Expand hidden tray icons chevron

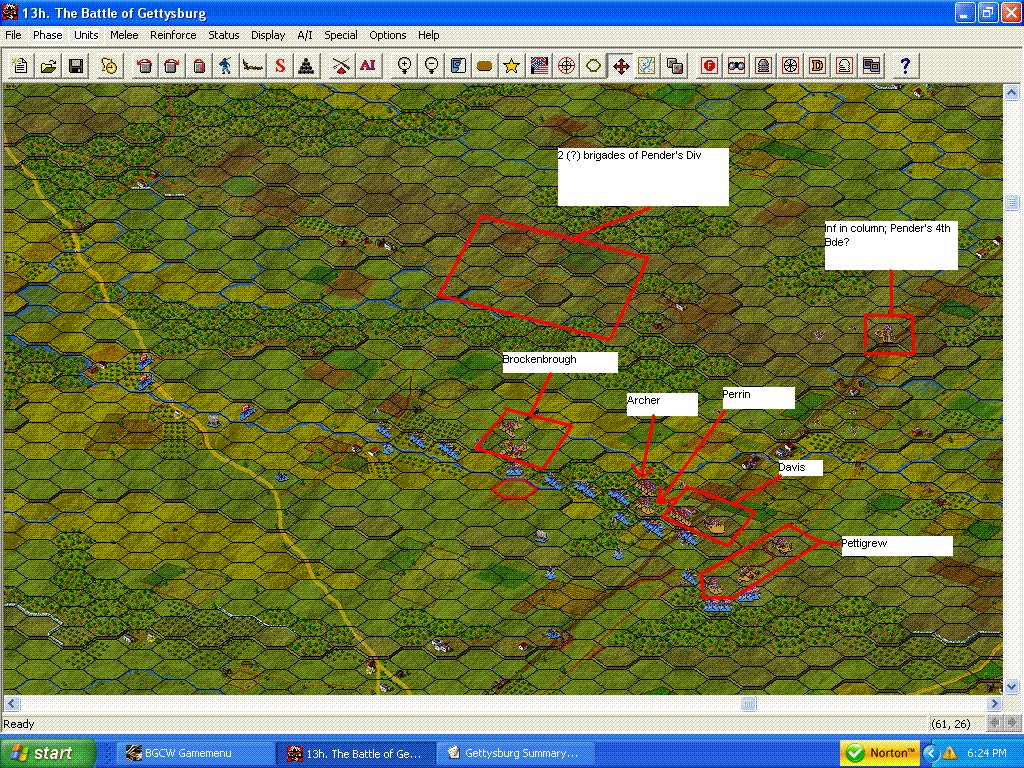tap(930, 754)
